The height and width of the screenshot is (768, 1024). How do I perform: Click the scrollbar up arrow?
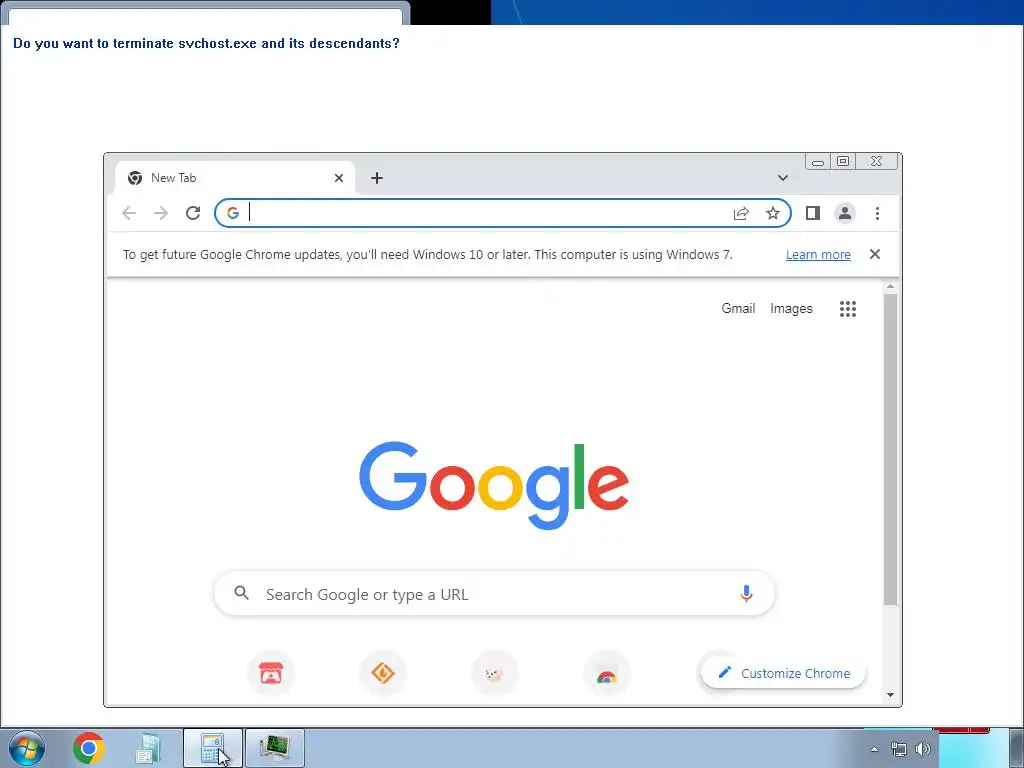890,286
